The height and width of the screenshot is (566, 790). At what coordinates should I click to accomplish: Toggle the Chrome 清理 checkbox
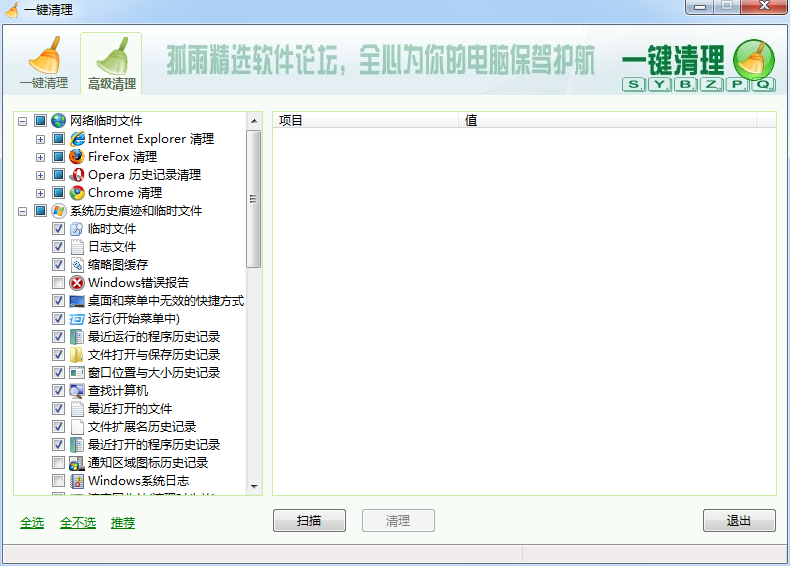(58, 193)
